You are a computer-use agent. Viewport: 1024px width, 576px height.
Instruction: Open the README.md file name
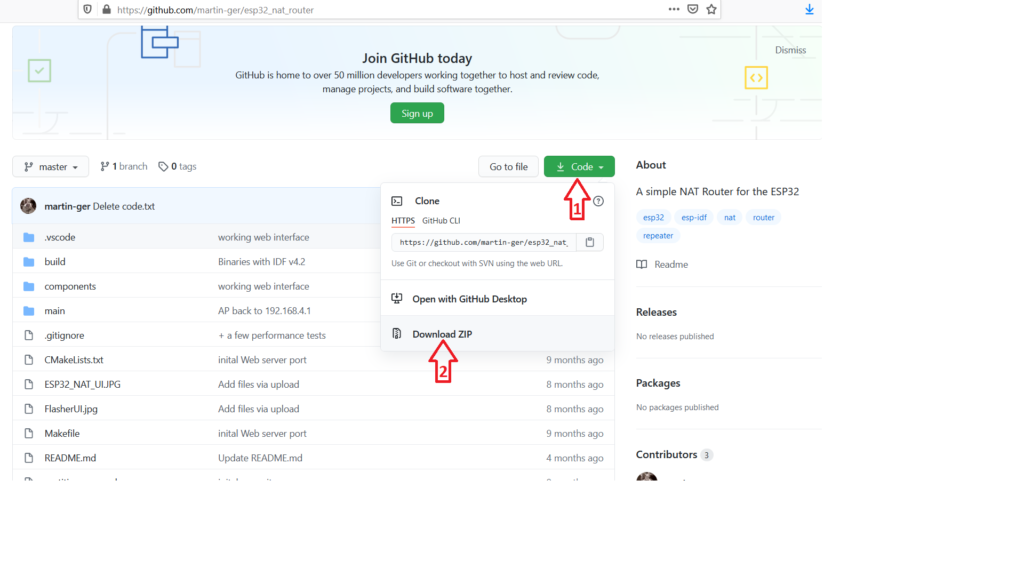pos(70,458)
